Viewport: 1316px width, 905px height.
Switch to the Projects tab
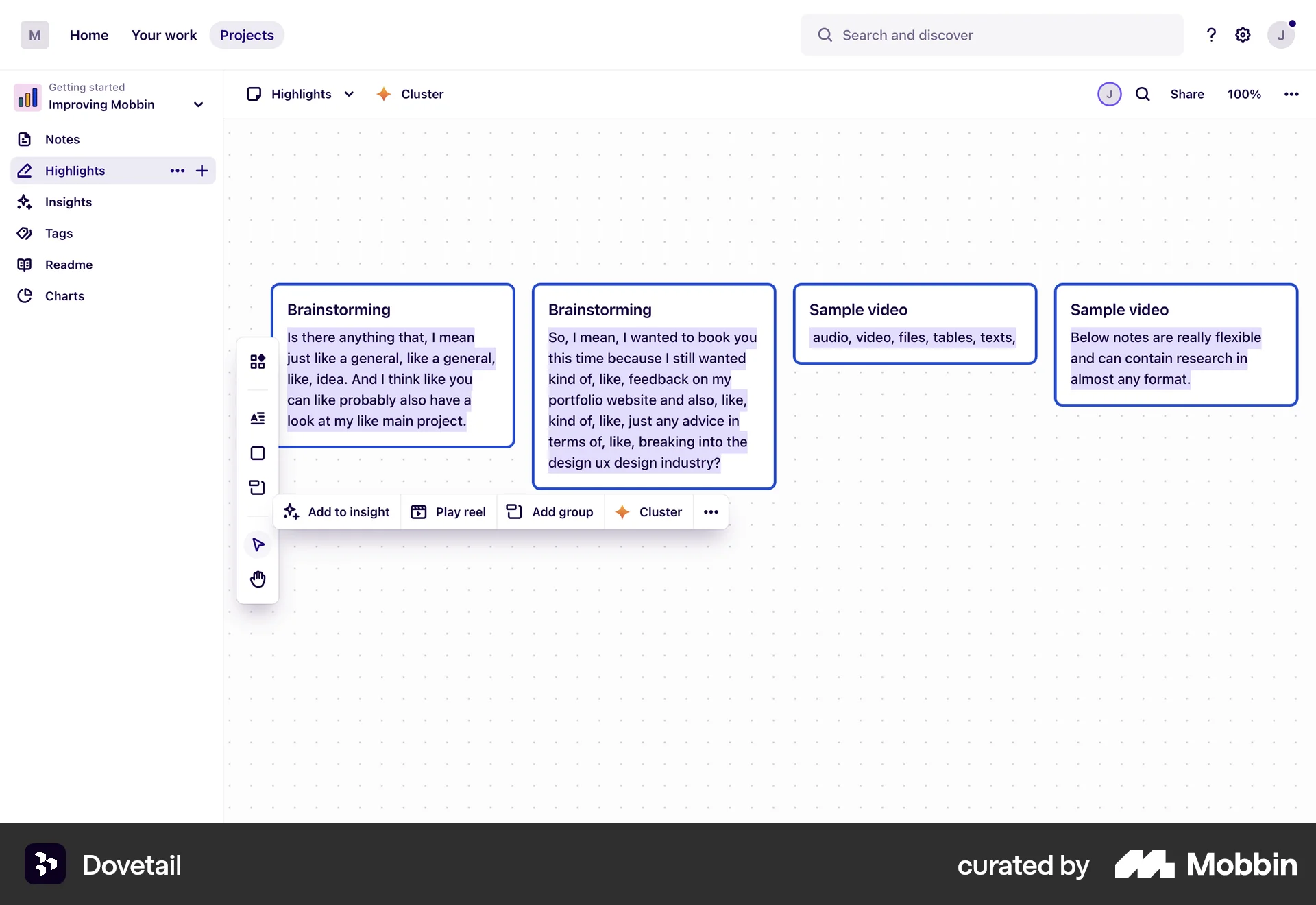point(247,35)
